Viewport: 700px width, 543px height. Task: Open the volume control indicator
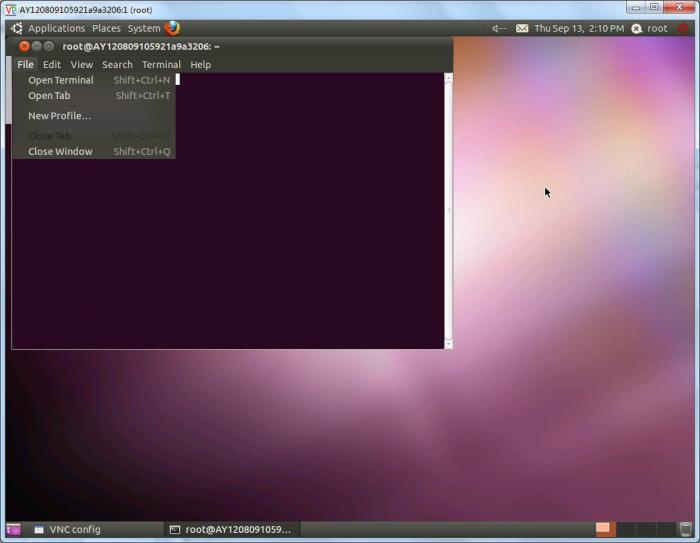pos(499,28)
